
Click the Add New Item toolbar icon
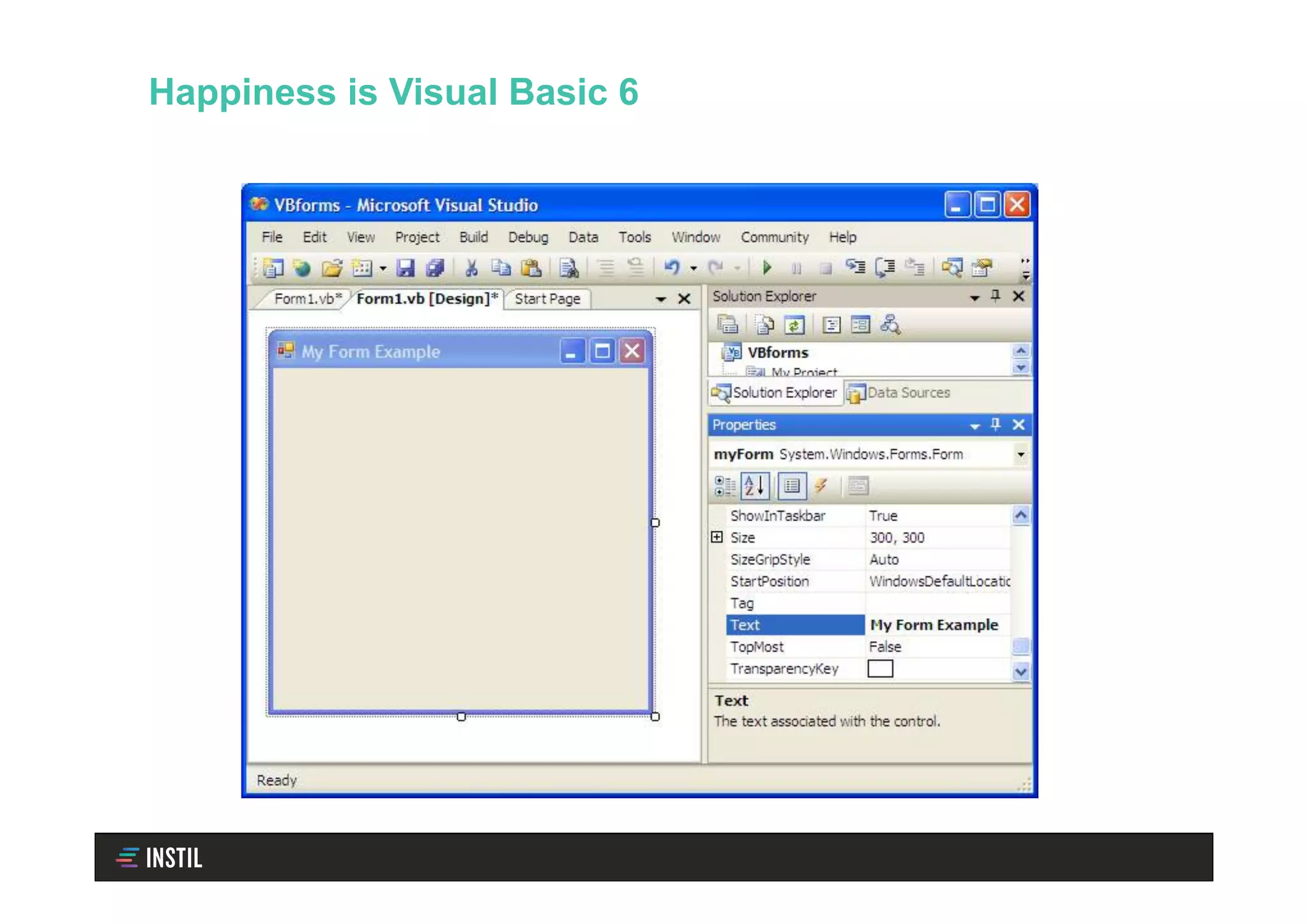click(x=362, y=268)
